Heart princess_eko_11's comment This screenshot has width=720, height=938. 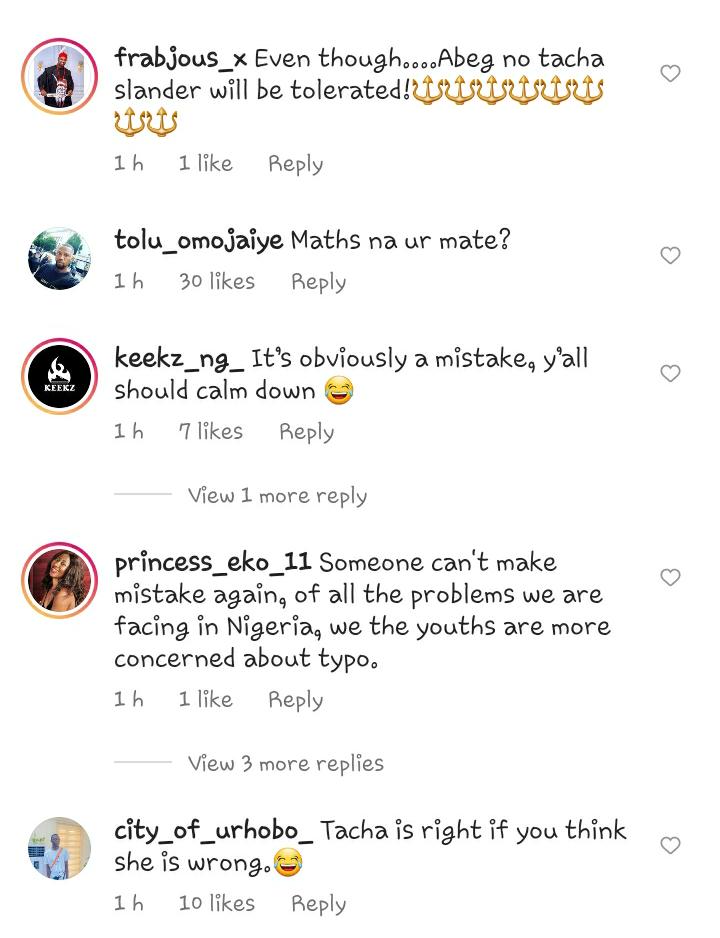tap(670, 577)
